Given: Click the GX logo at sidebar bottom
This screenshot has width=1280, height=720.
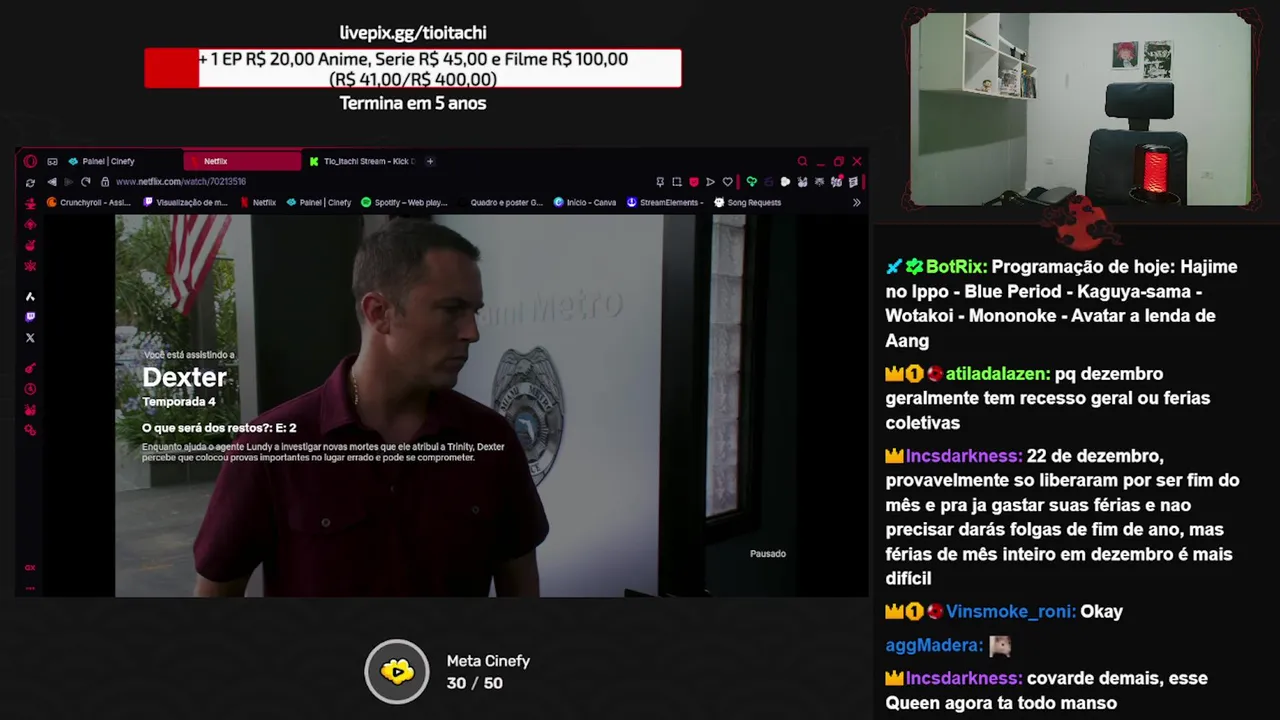Looking at the screenshot, I should click(x=30, y=567).
